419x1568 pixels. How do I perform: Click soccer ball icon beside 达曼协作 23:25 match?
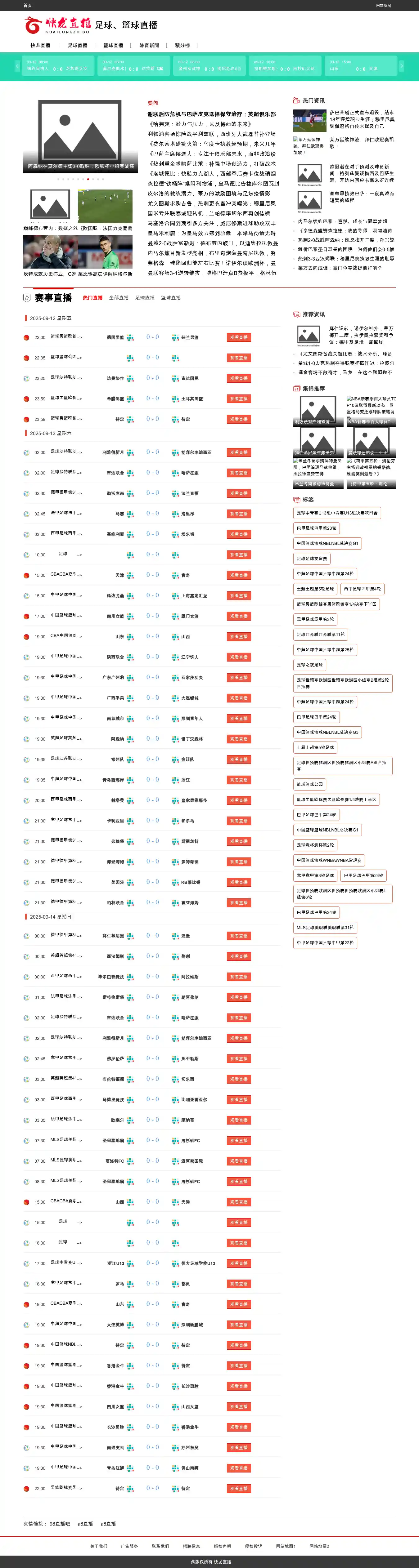[x=26, y=379]
